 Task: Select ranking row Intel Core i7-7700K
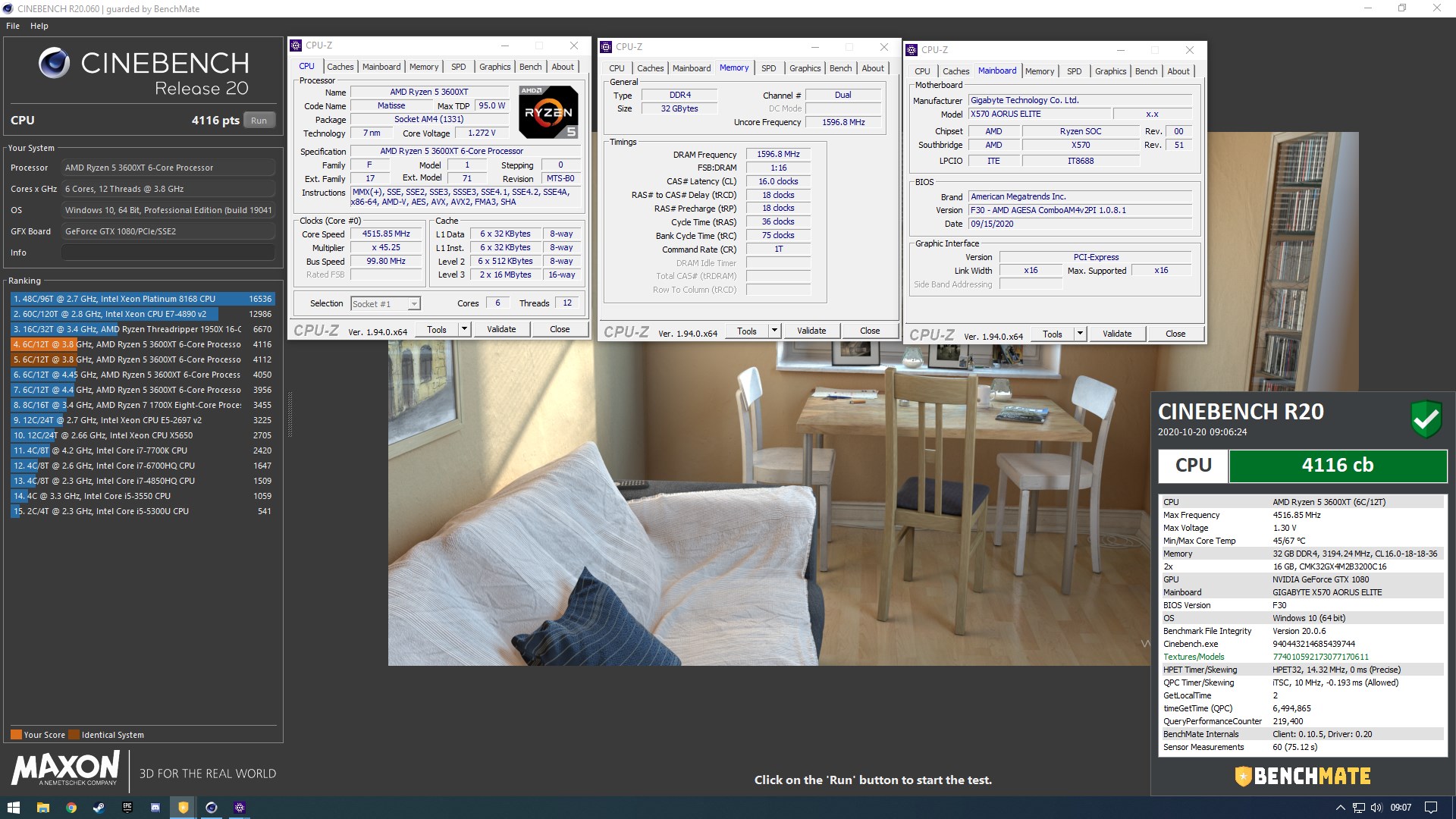[x=142, y=450]
